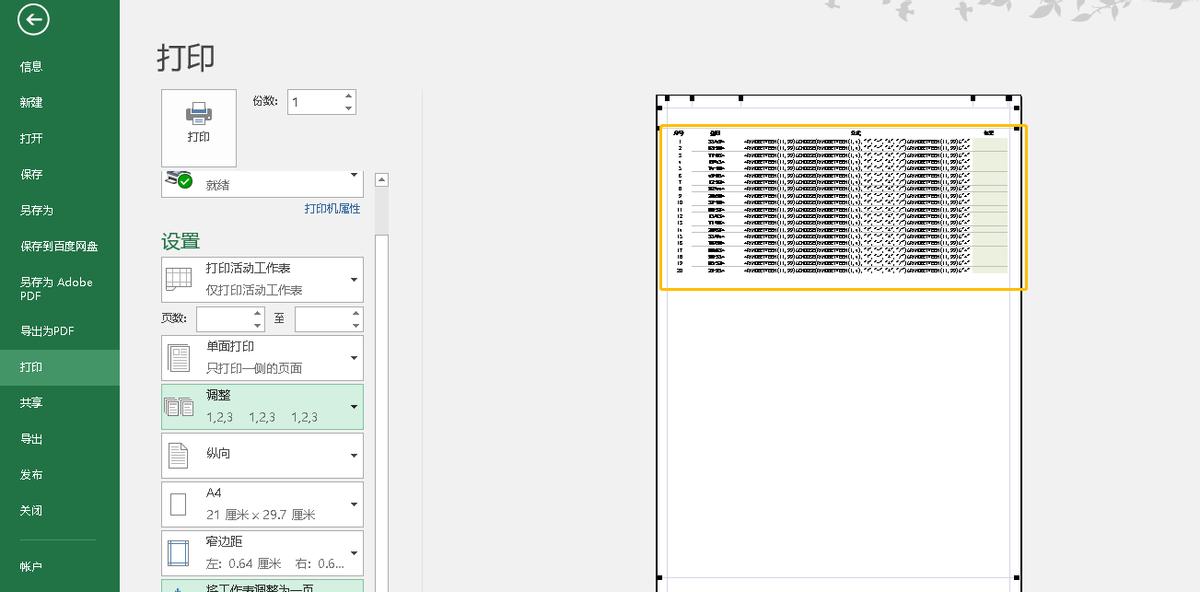The image size is (1200, 592).
Task: Click the collated pages icon beside 调整
Action: coord(179,407)
